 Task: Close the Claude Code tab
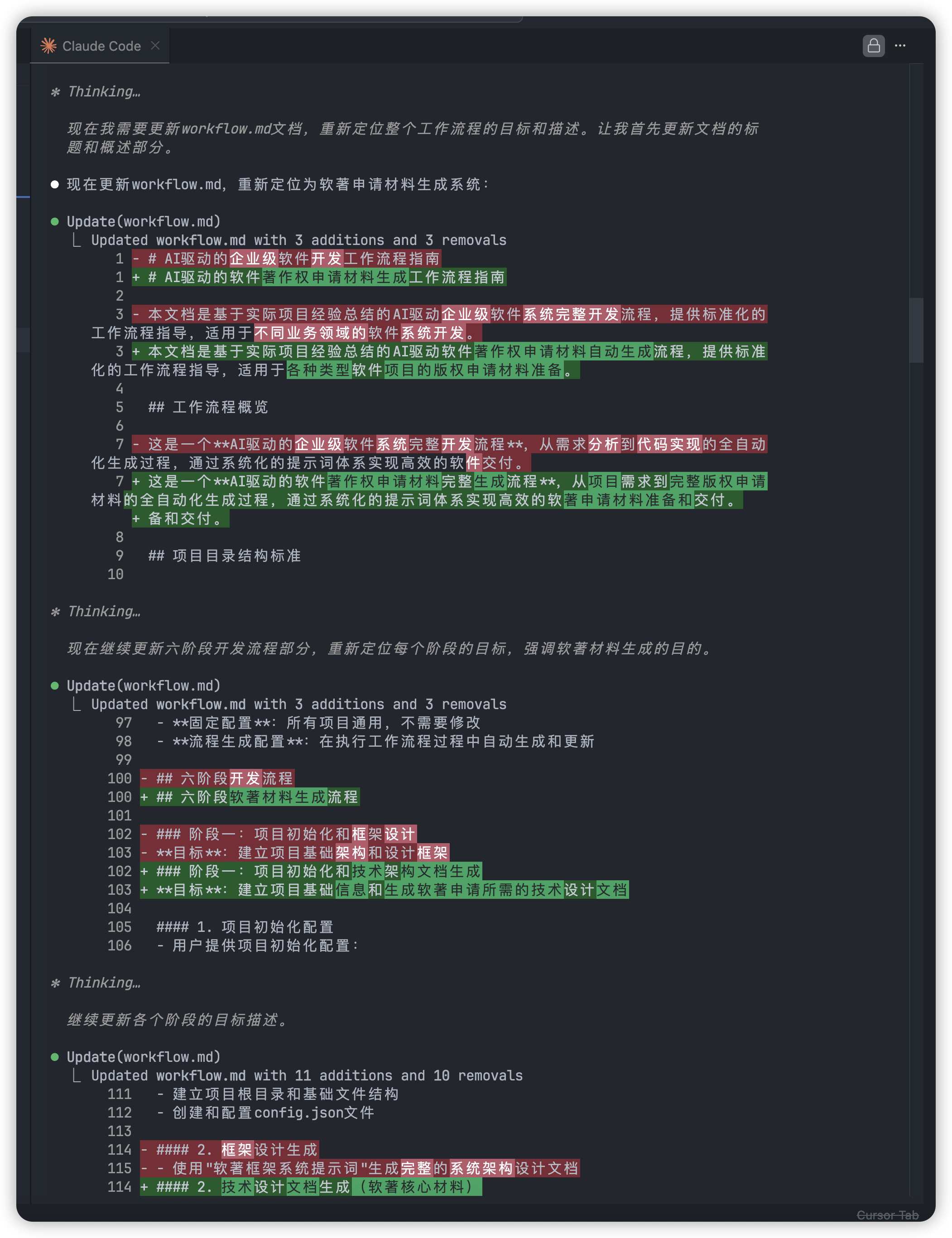click(x=155, y=45)
